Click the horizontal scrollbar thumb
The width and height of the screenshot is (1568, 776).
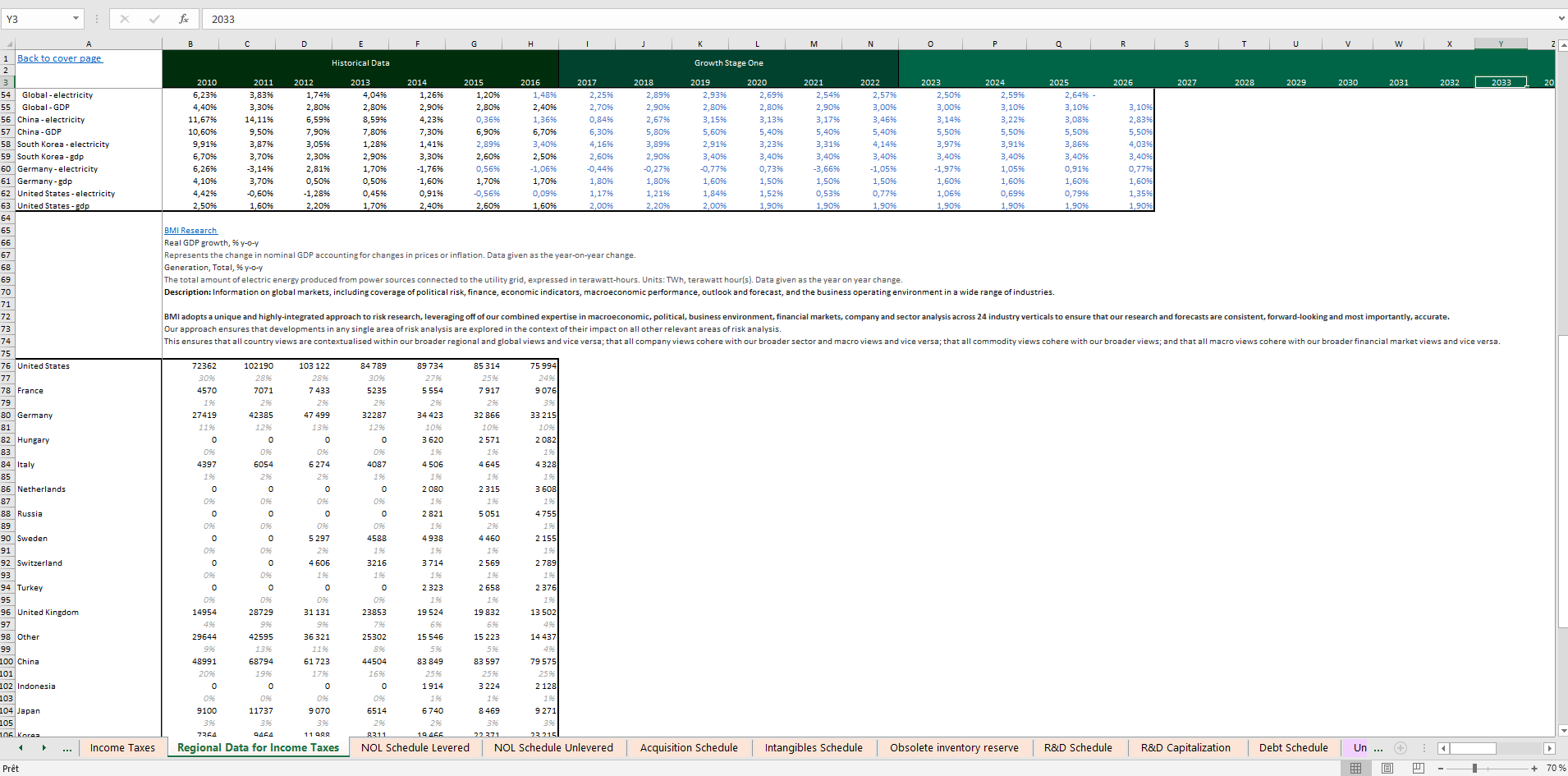point(1473,748)
